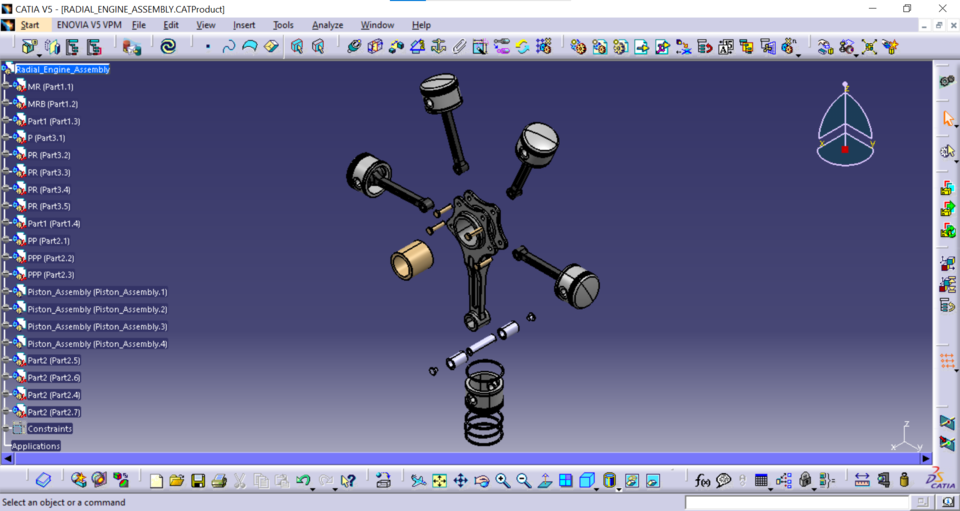Expand the Constraints node in tree
960x511 pixels.
point(6,429)
